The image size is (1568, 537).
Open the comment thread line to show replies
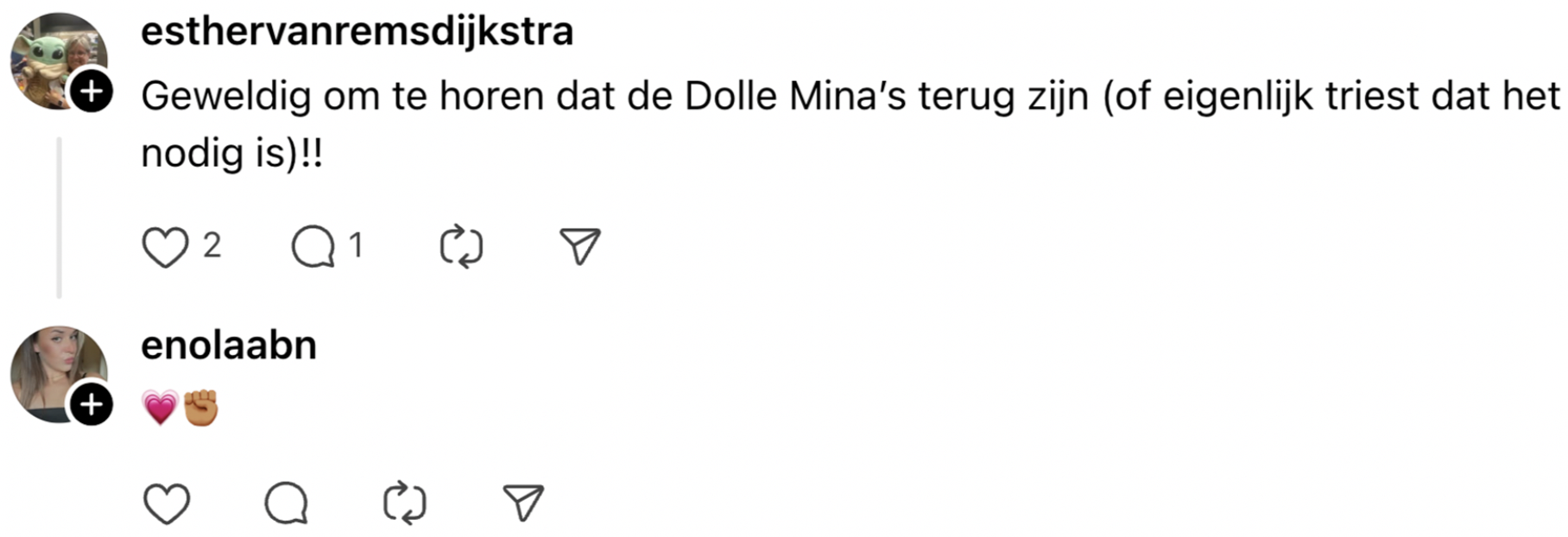(60, 216)
